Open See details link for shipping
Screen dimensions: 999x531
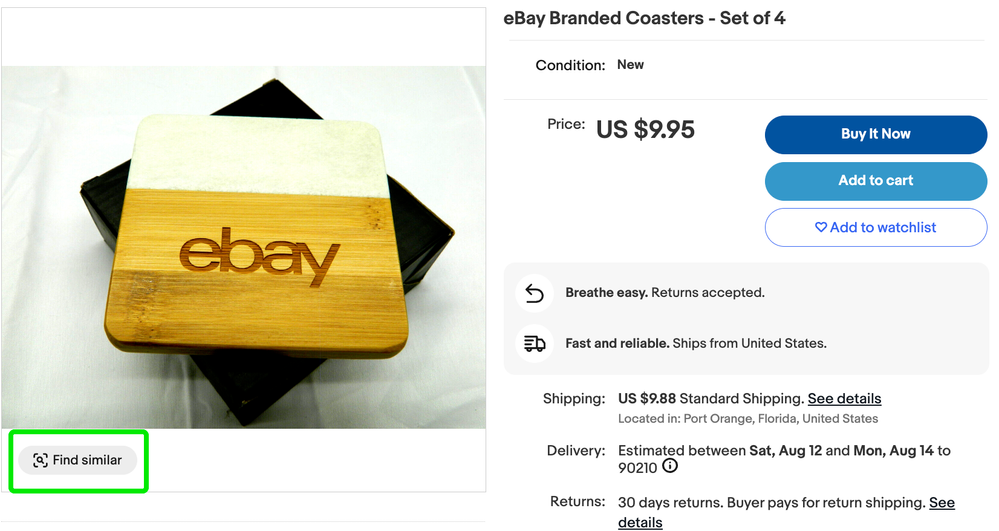tap(844, 398)
